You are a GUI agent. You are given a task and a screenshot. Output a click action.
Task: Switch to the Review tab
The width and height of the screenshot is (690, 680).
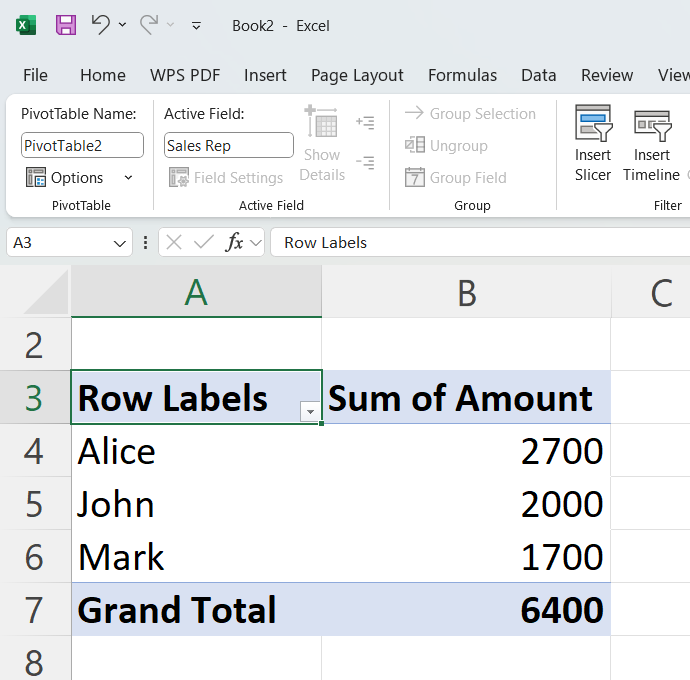coord(607,75)
